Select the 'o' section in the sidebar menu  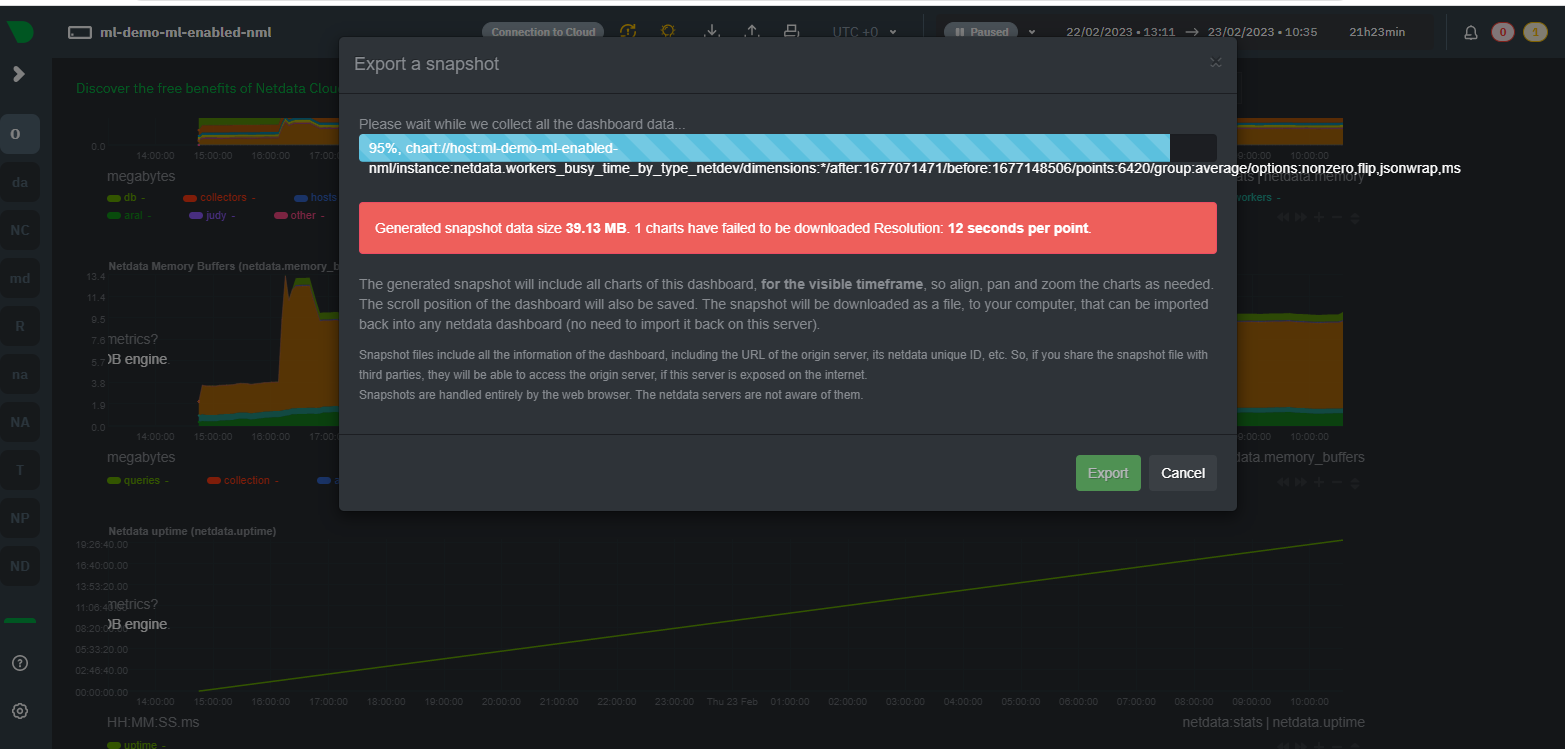[20, 133]
